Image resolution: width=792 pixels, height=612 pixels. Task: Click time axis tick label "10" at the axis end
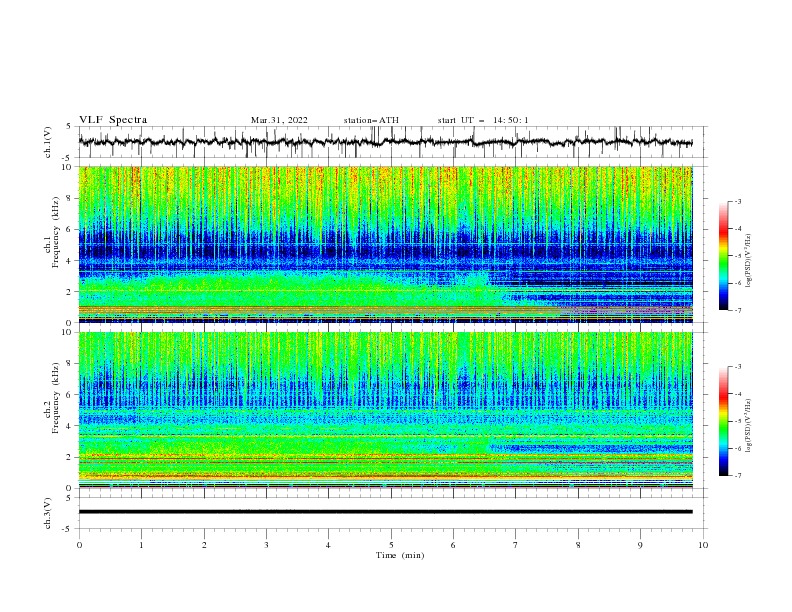pos(703,545)
